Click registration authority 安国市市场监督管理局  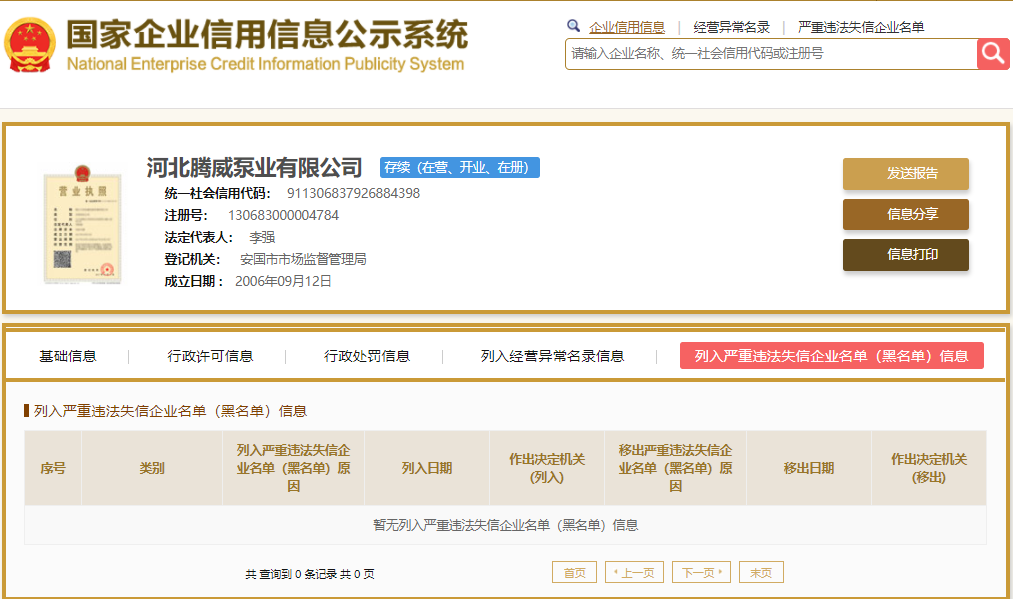coord(303,259)
